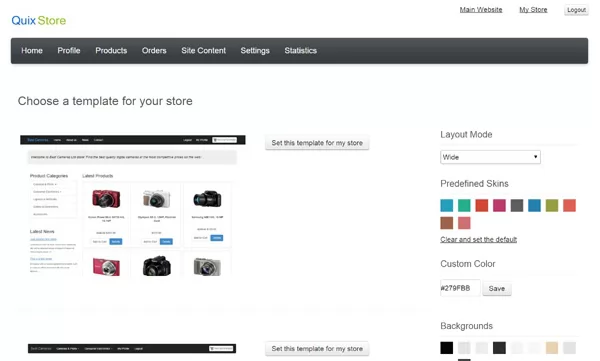Open the Statistics menu item
The width and height of the screenshot is (600, 361).
tap(300, 51)
